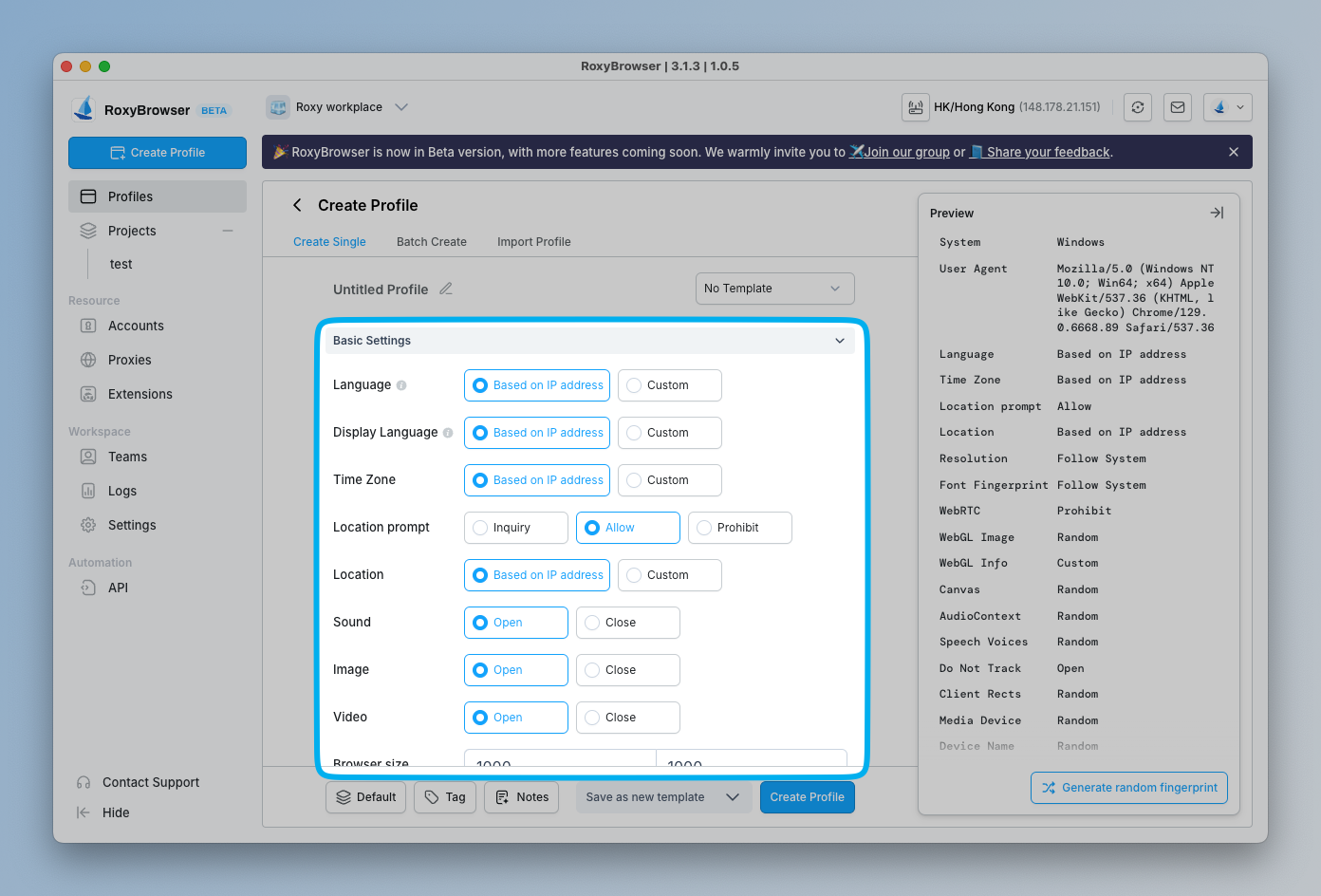Select Based on IP address for Time Zone
The width and height of the screenshot is (1321, 896).
537,480
